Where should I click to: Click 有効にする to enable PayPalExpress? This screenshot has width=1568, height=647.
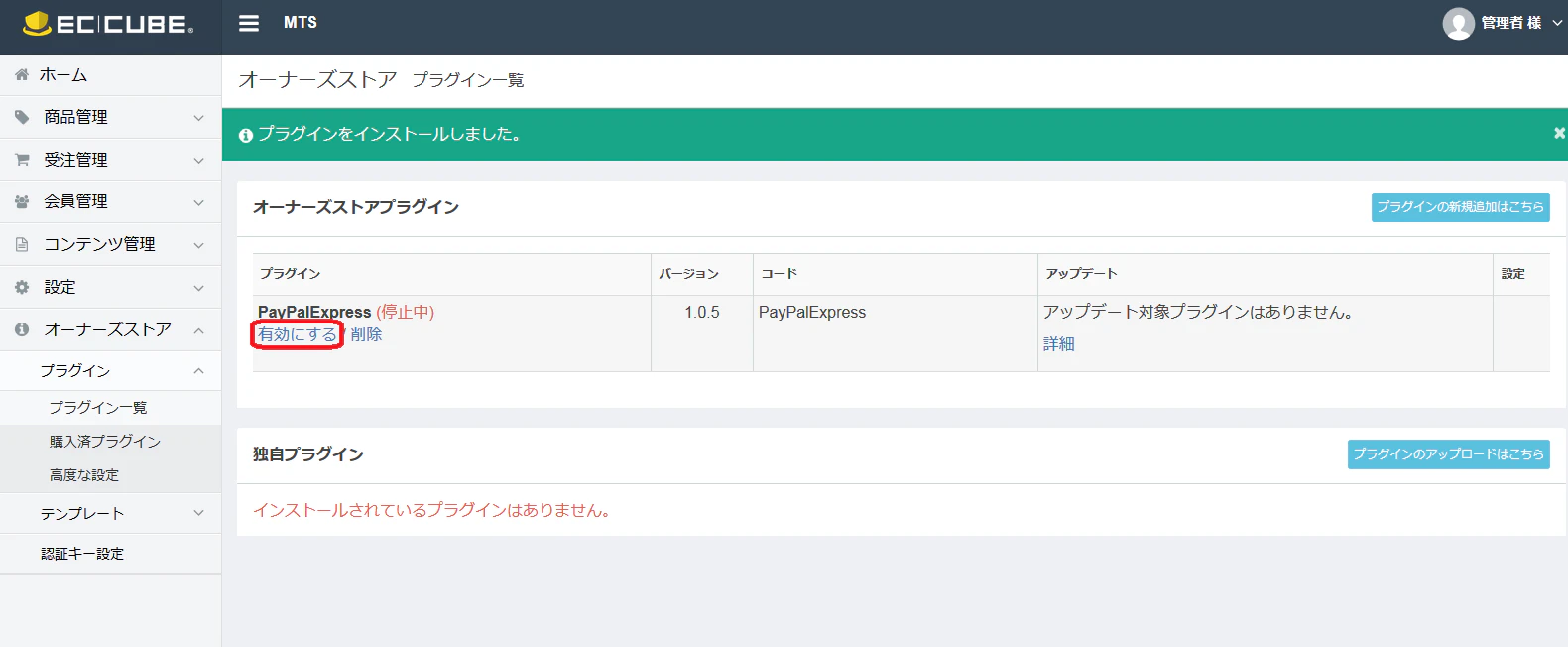click(298, 335)
